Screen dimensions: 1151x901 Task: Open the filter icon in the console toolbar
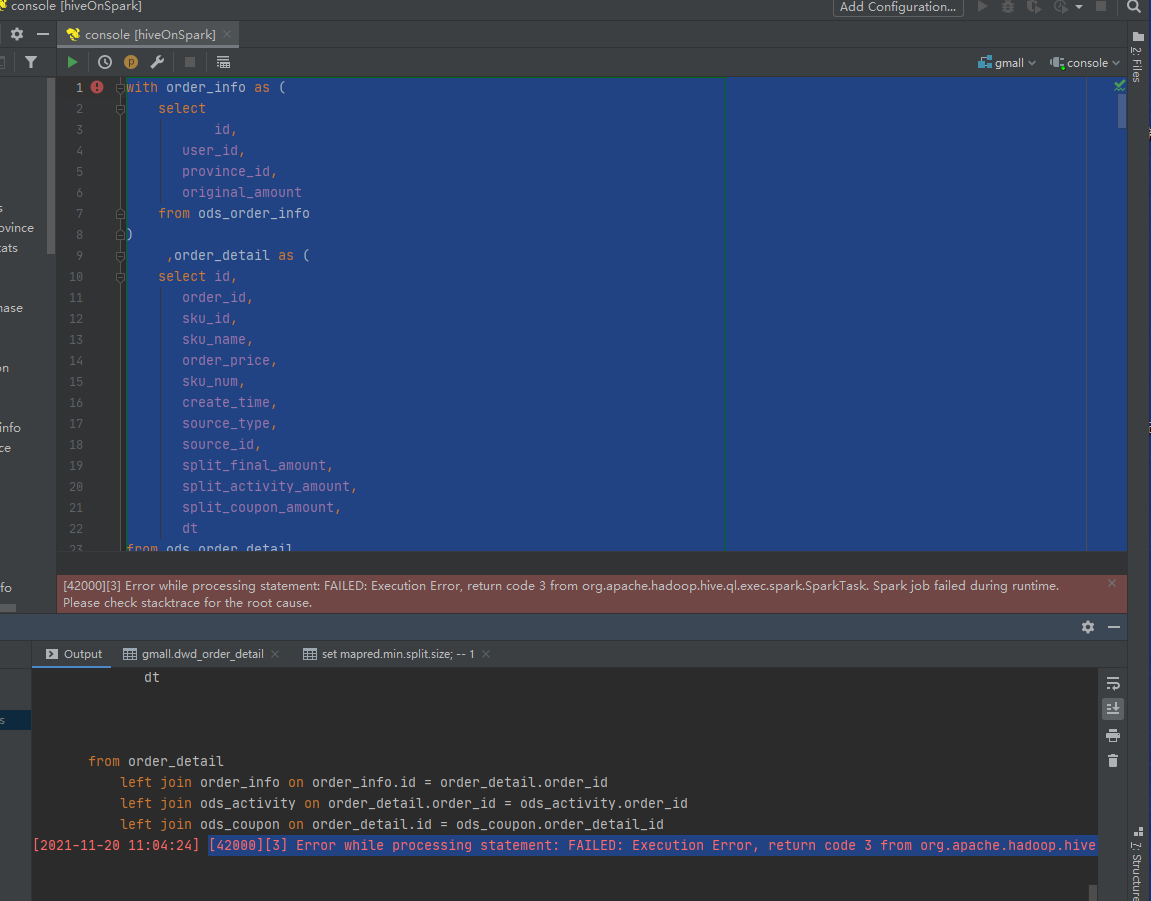pos(31,61)
